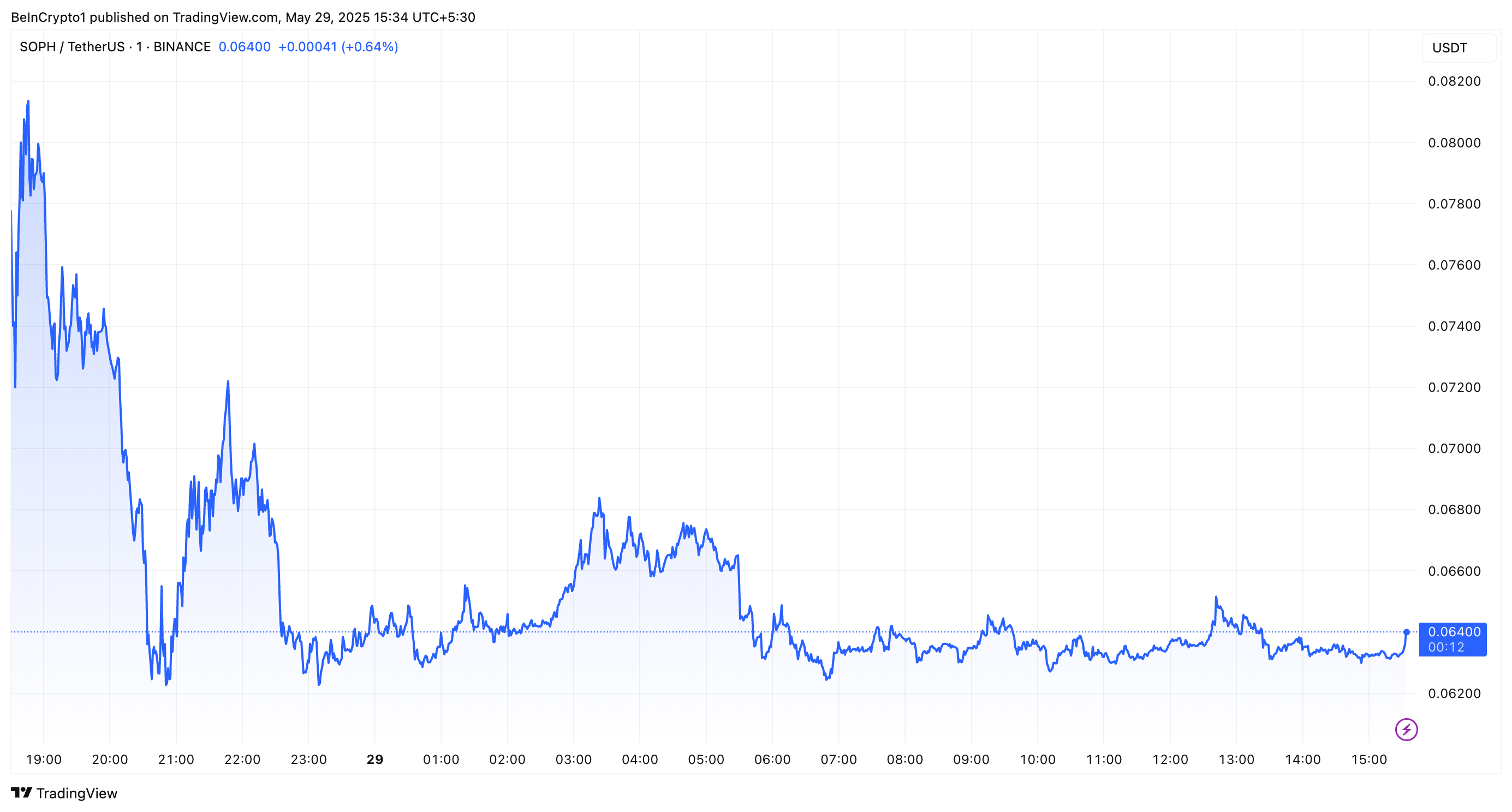Click the 0.06200 price scale label
This screenshot has width=1512, height=812.
(1454, 694)
